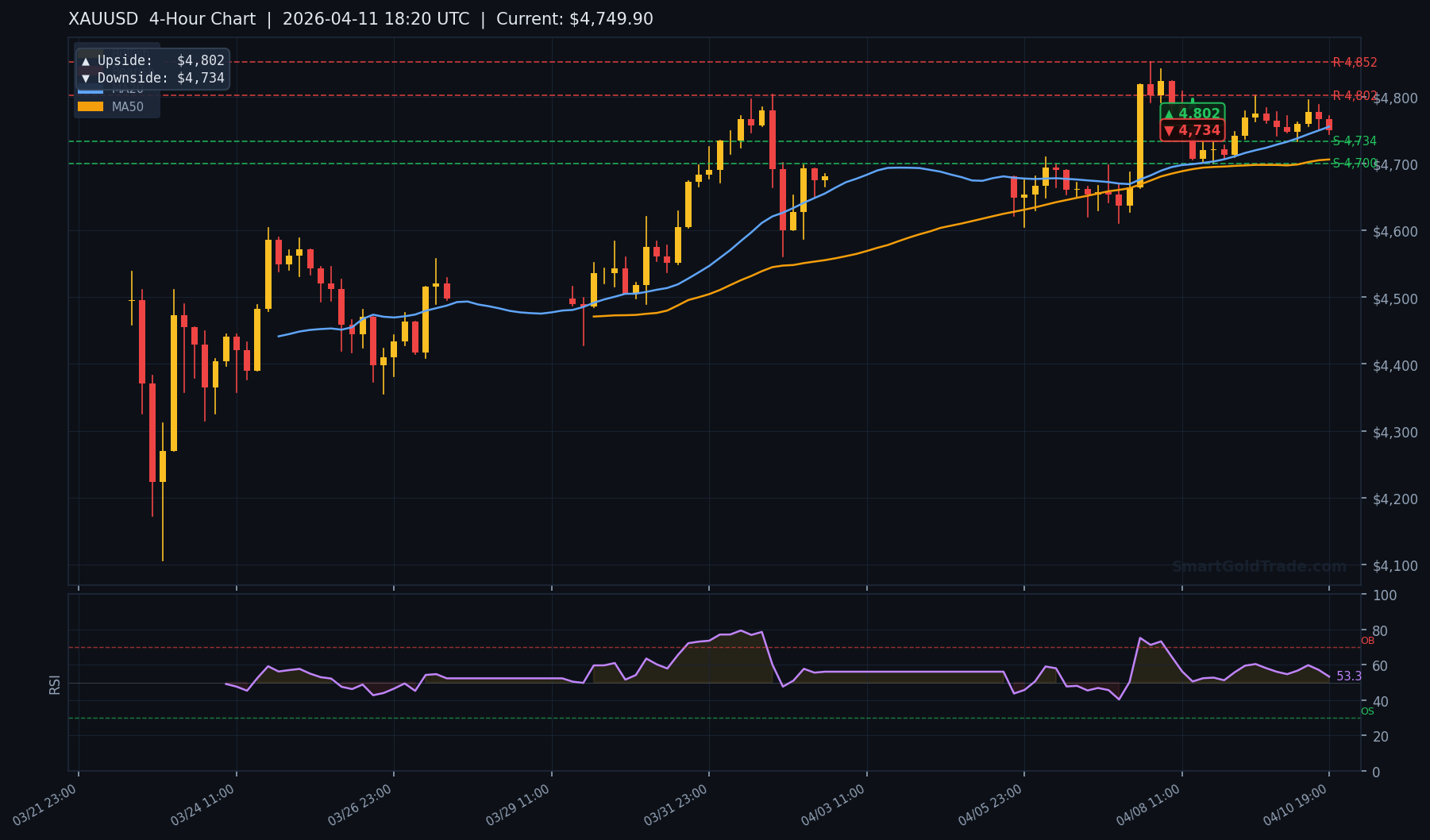This screenshot has width=1430, height=840.
Task: Select the green up-arrow in the 4,802 badge
Action: coord(1169,114)
